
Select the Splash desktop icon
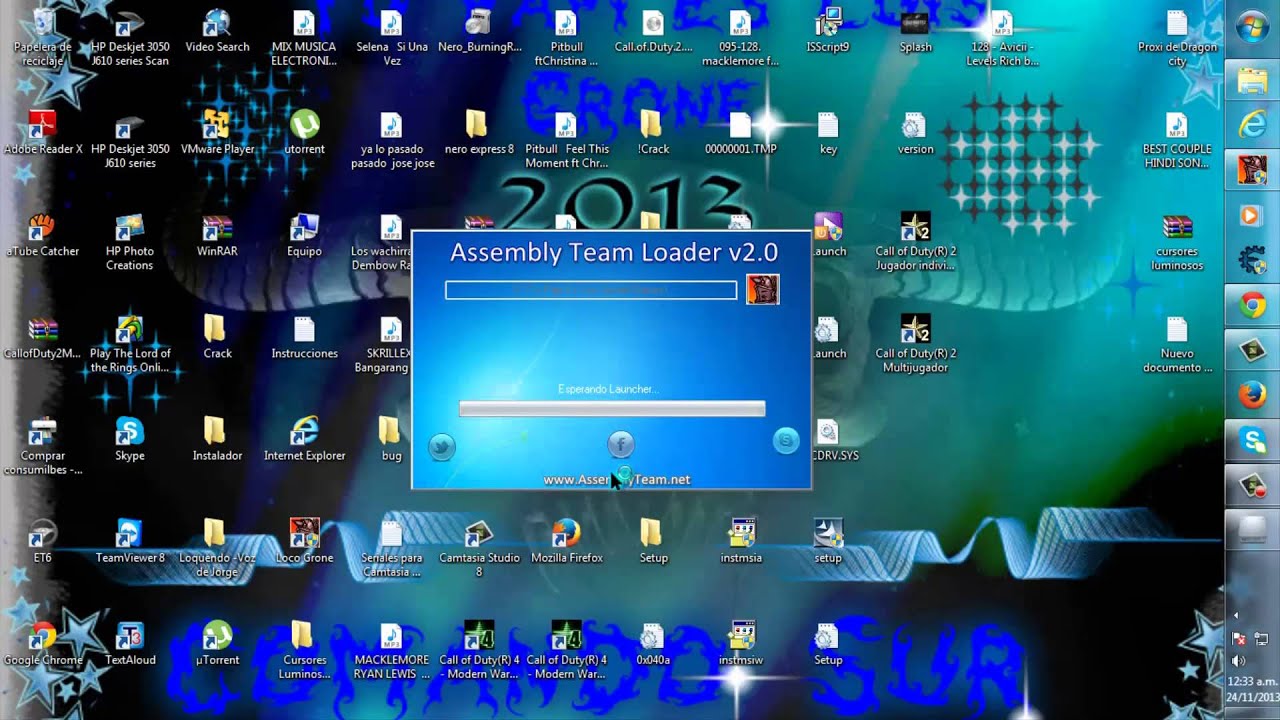915,32
